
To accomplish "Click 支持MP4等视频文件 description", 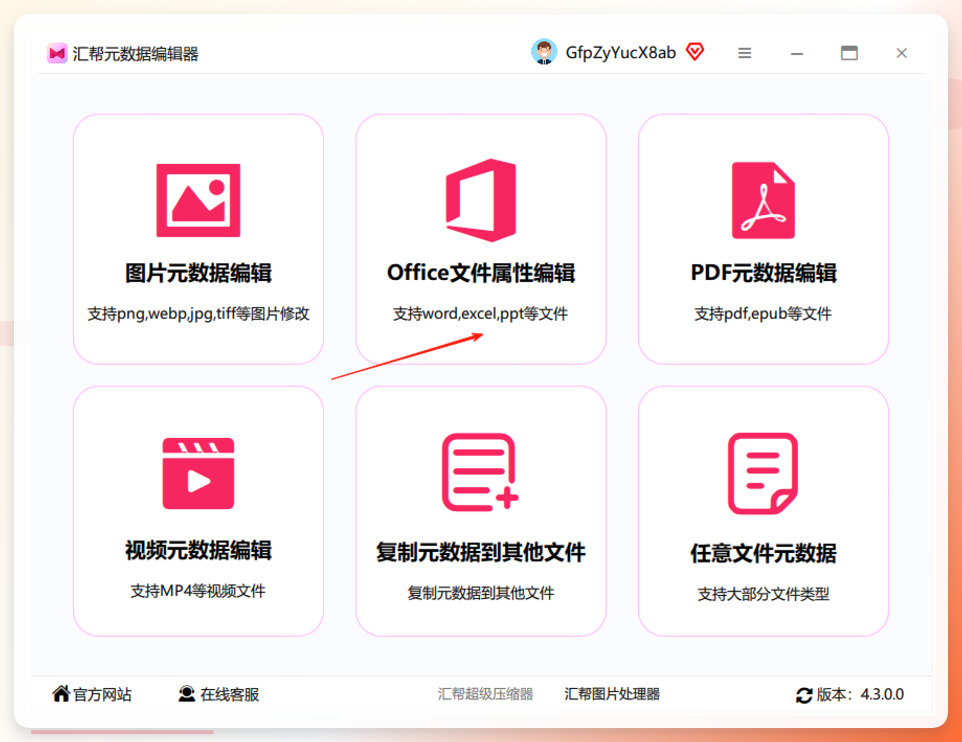I will [198, 591].
